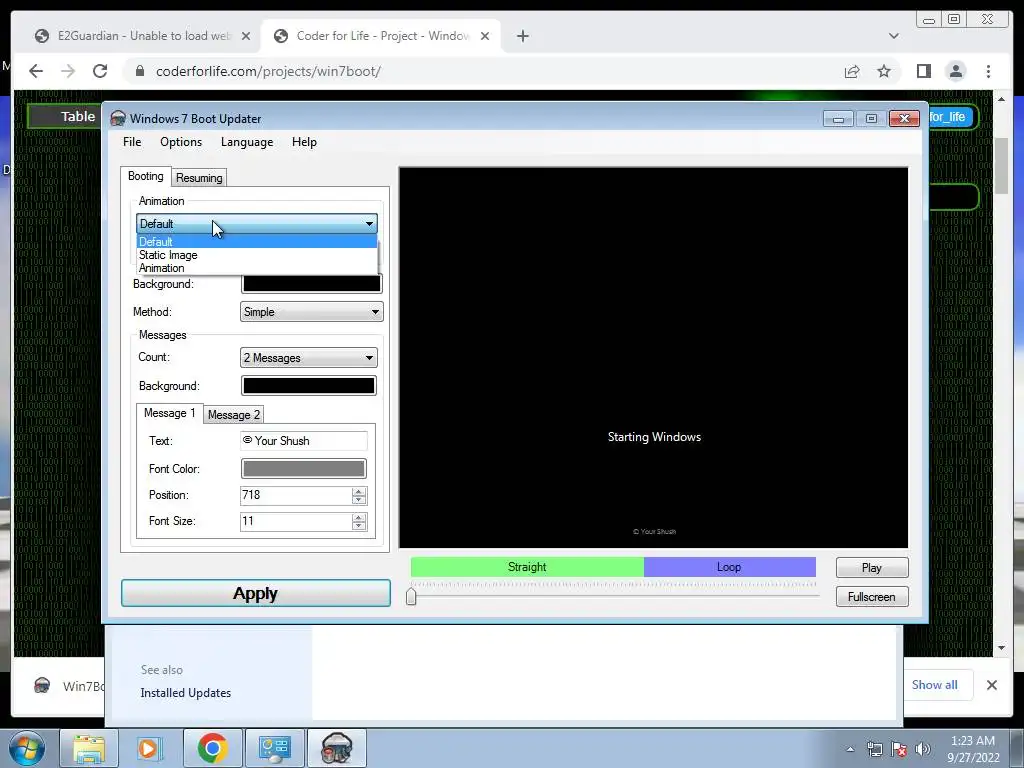This screenshot has width=1024, height=768.
Task: Click the address bar URL
Action: (x=268, y=71)
